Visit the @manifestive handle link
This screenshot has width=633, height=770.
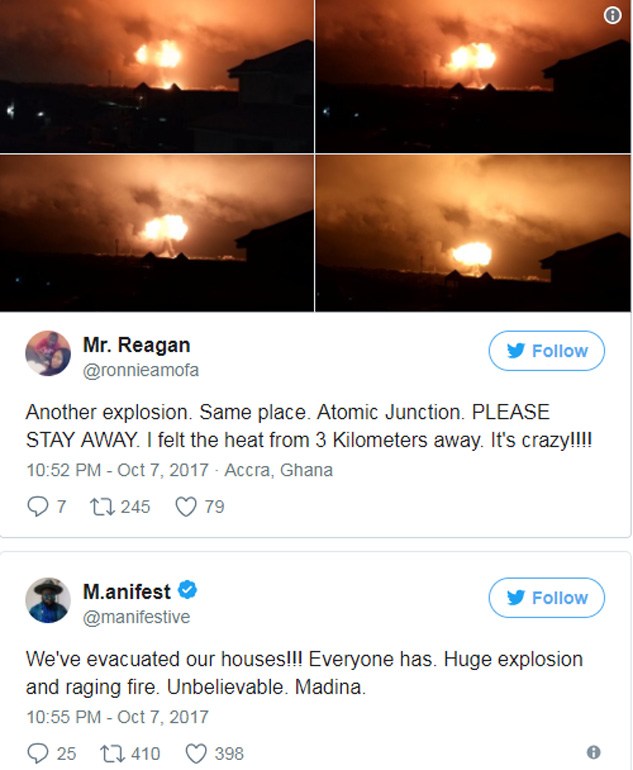click(136, 617)
